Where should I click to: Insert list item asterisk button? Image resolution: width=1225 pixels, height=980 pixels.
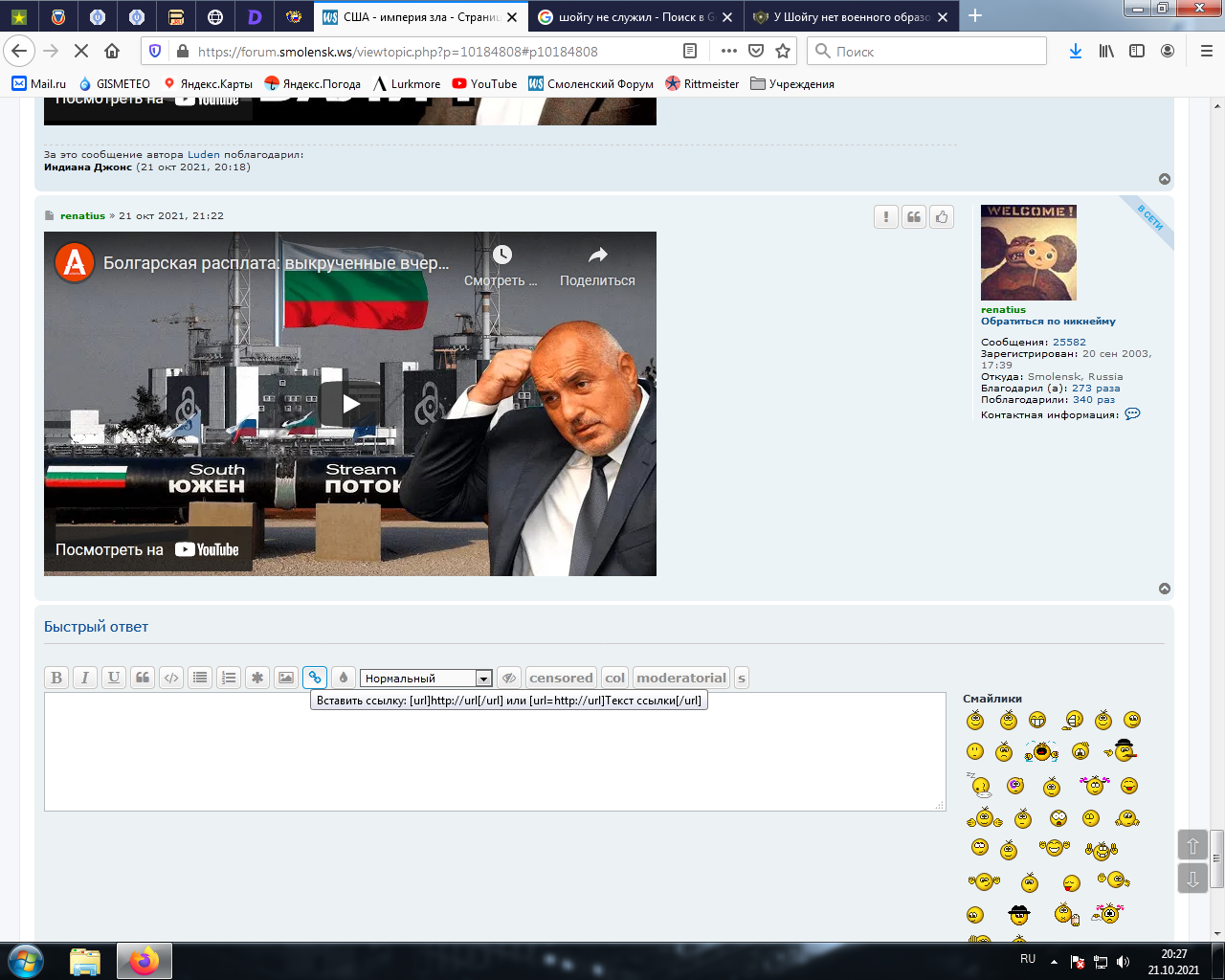257,678
